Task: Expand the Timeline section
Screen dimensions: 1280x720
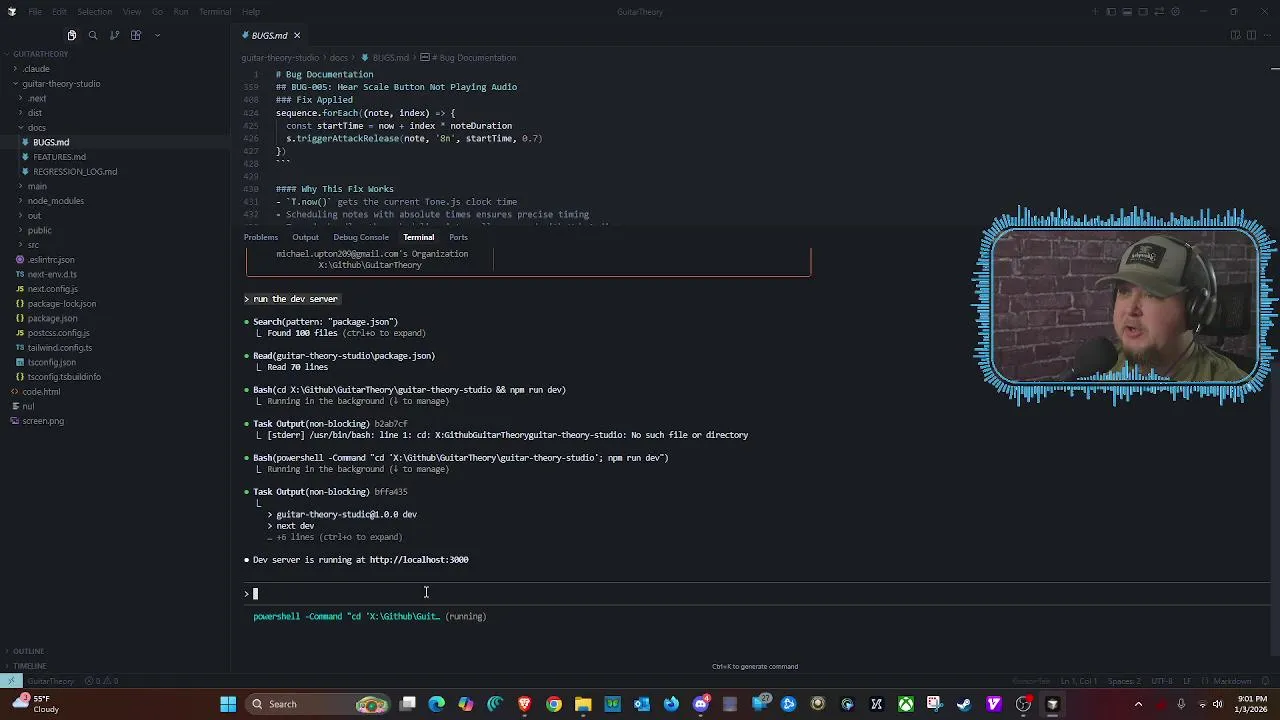Action: tap(29, 666)
